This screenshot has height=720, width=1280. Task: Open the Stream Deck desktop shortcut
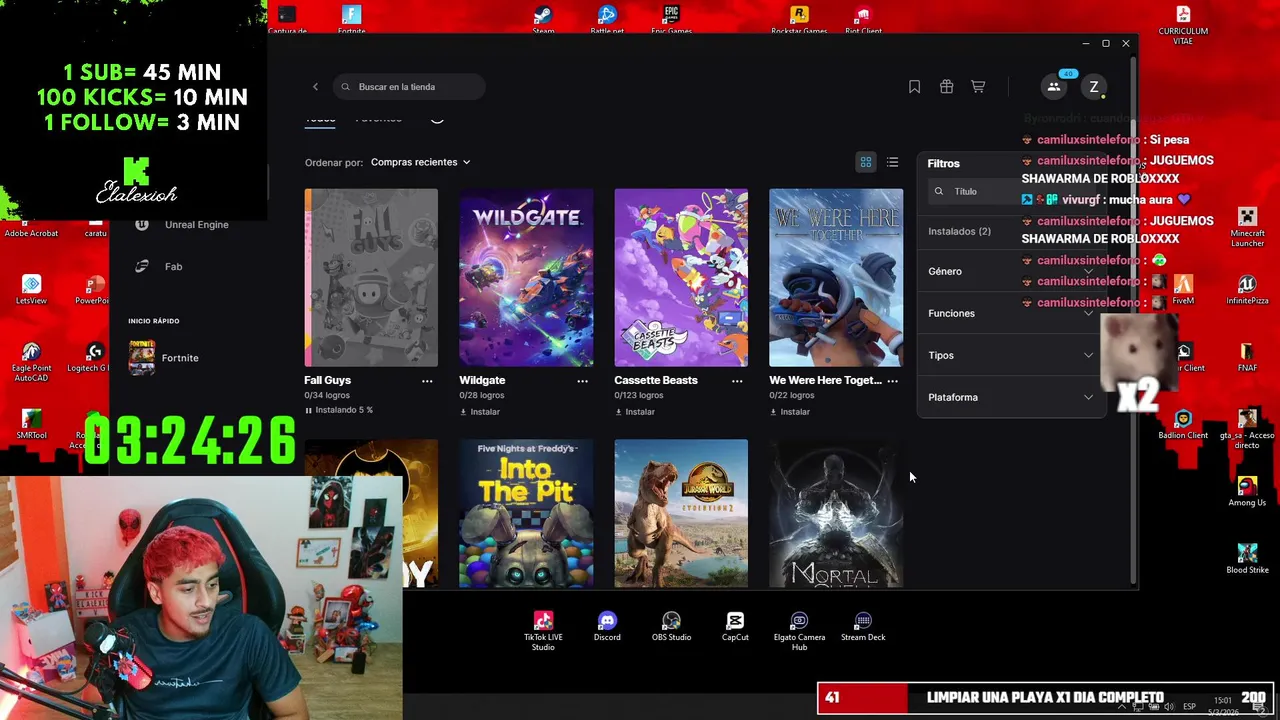tap(863, 626)
